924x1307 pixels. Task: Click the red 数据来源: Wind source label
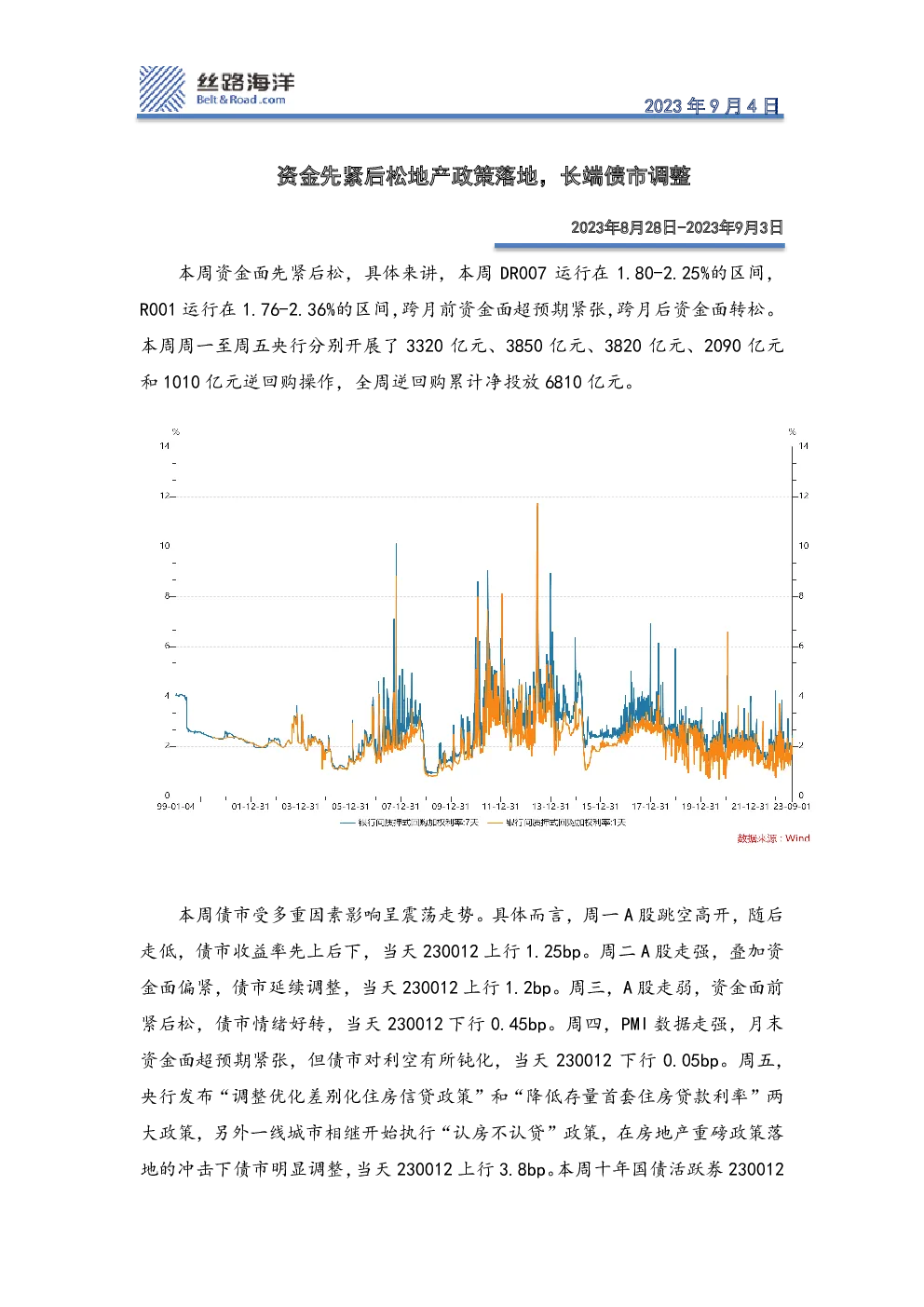tap(773, 838)
